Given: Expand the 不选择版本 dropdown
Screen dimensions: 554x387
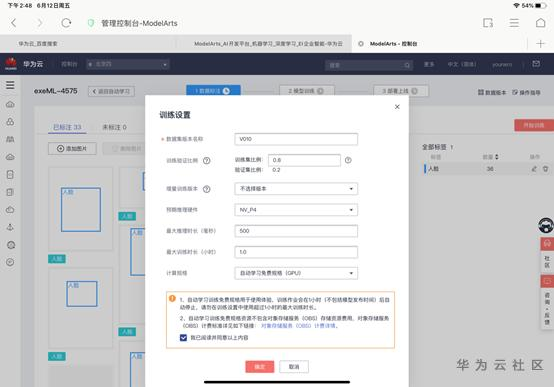Looking at the screenshot, I should 296,189.
